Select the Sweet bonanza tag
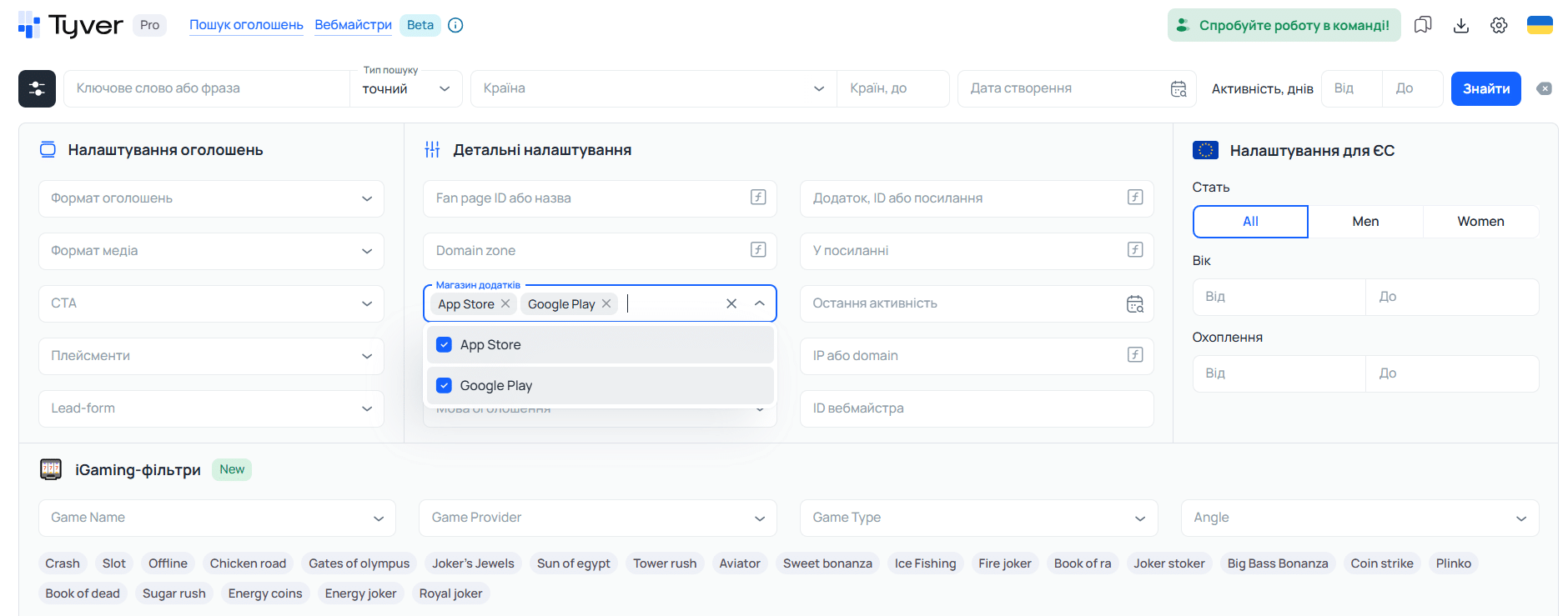The image size is (1568, 616). pyautogui.click(x=827, y=563)
